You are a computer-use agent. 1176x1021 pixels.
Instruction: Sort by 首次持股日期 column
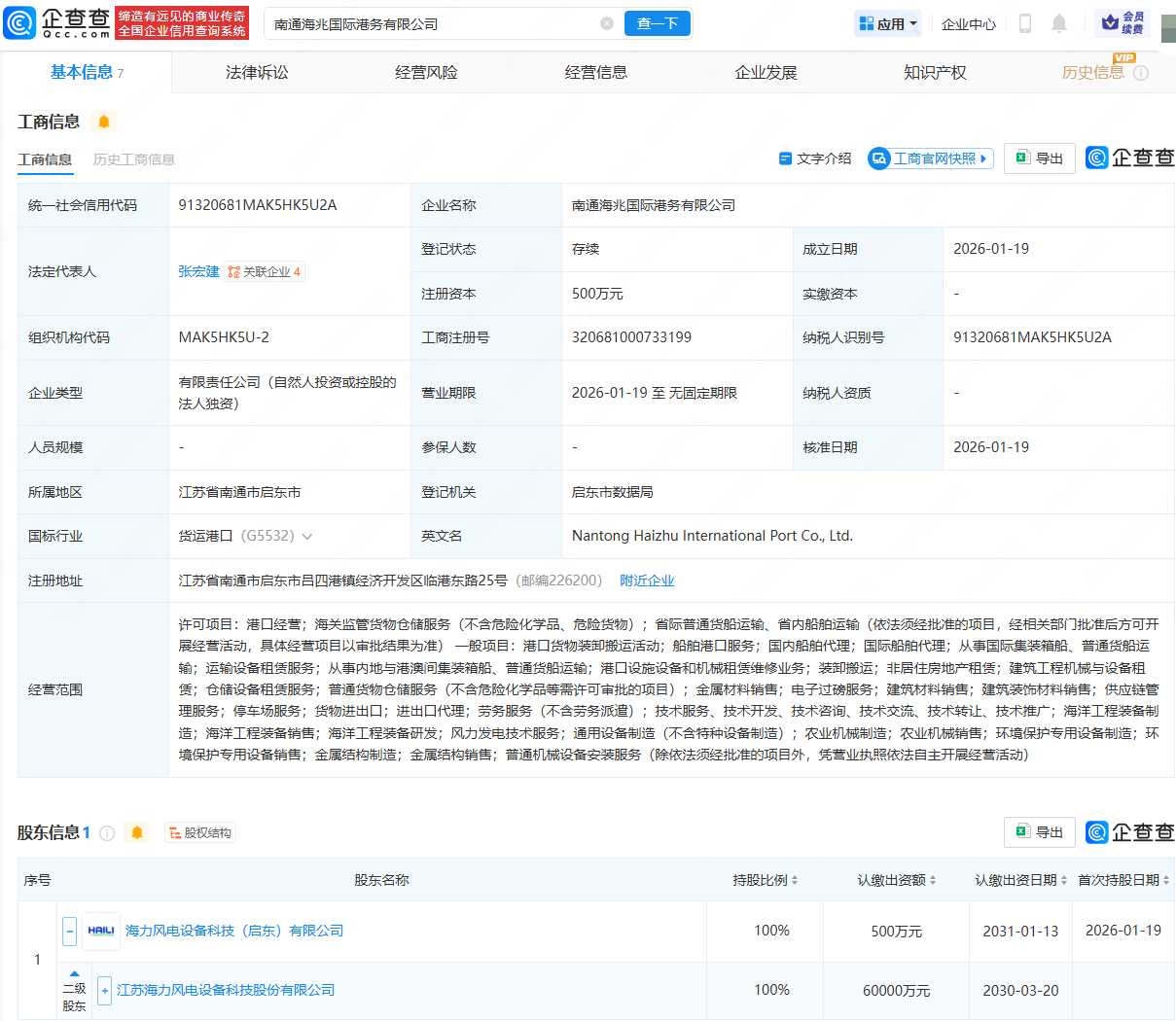point(1123,880)
